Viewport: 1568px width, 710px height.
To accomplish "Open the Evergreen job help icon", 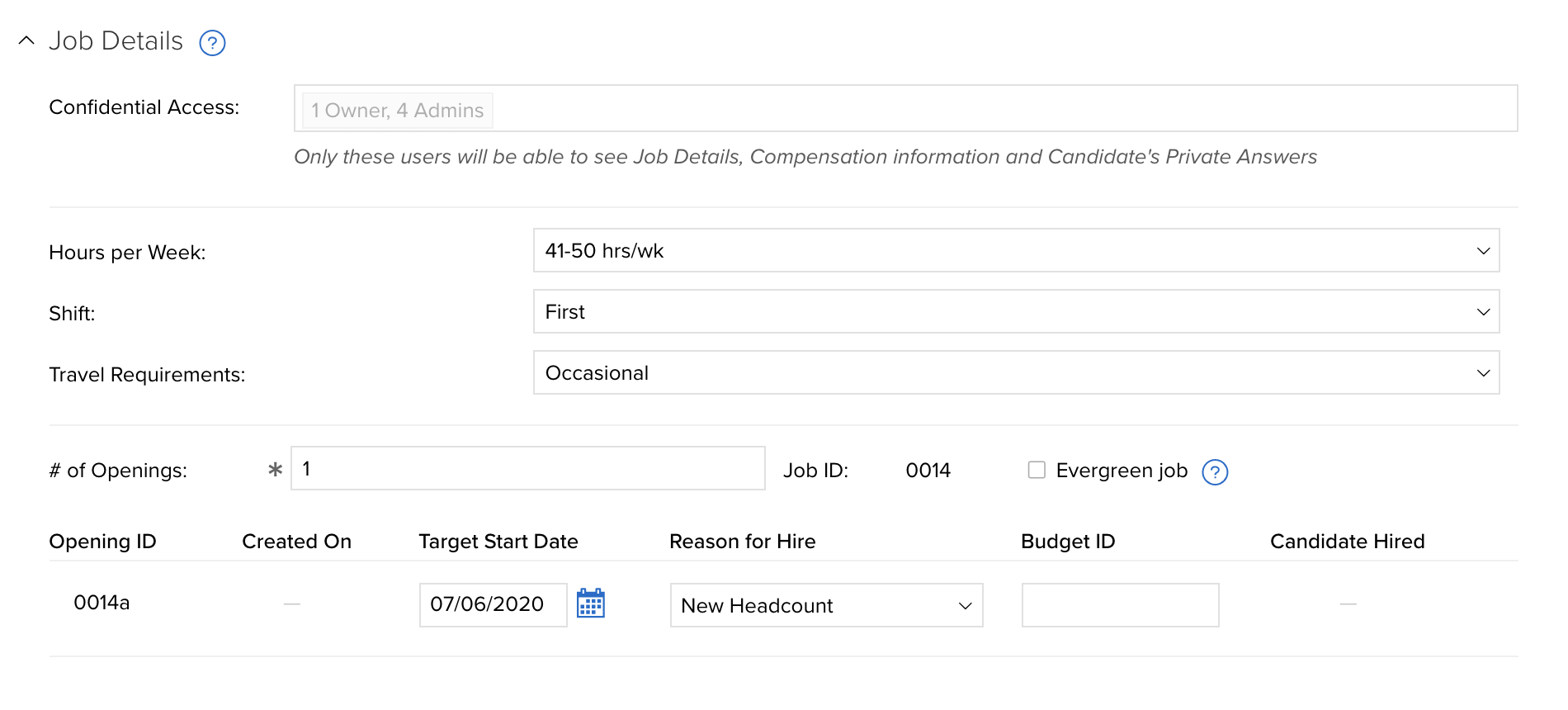I will tap(1215, 472).
